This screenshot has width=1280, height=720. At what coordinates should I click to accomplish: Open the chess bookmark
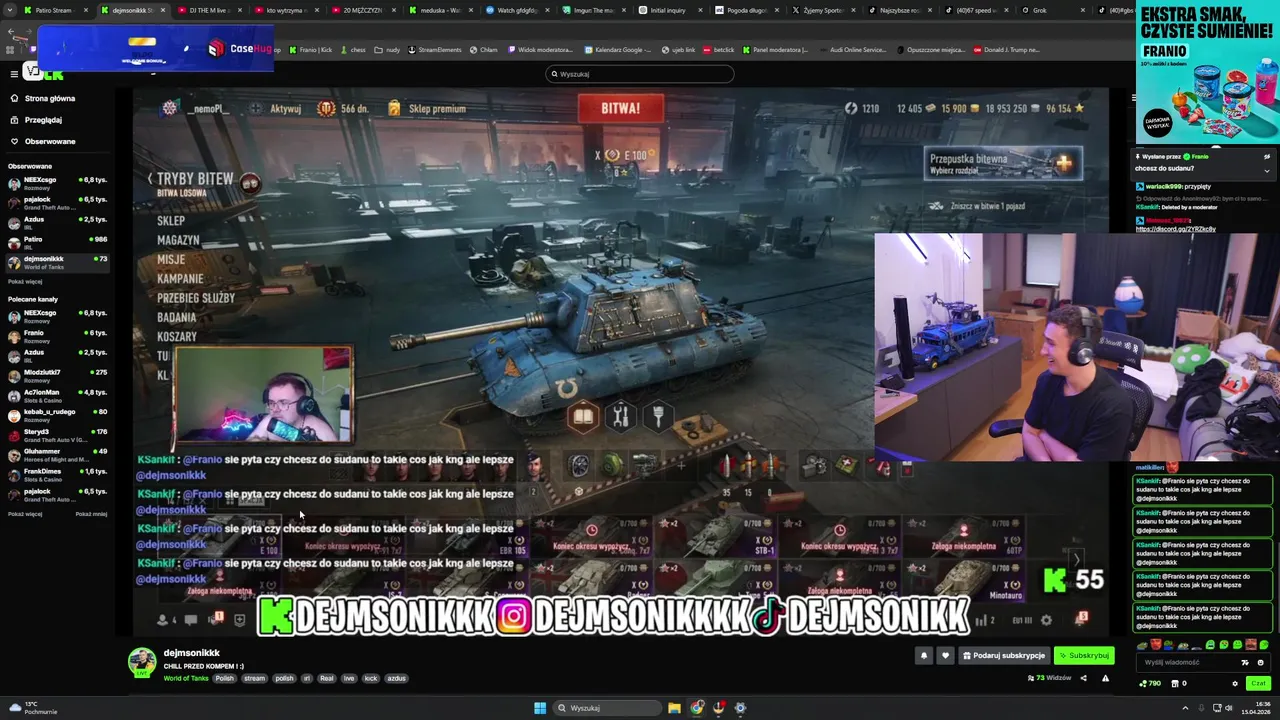click(354, 49)
